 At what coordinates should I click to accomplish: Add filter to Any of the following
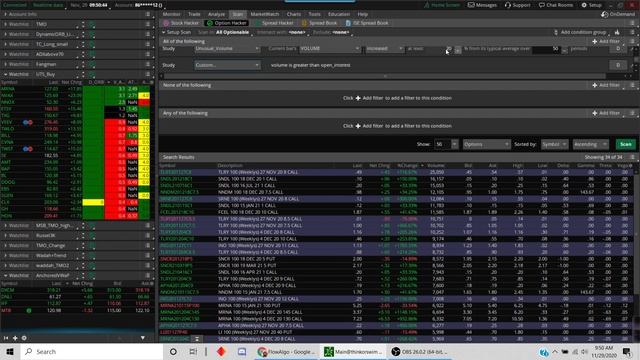click(x=606, y=113)
